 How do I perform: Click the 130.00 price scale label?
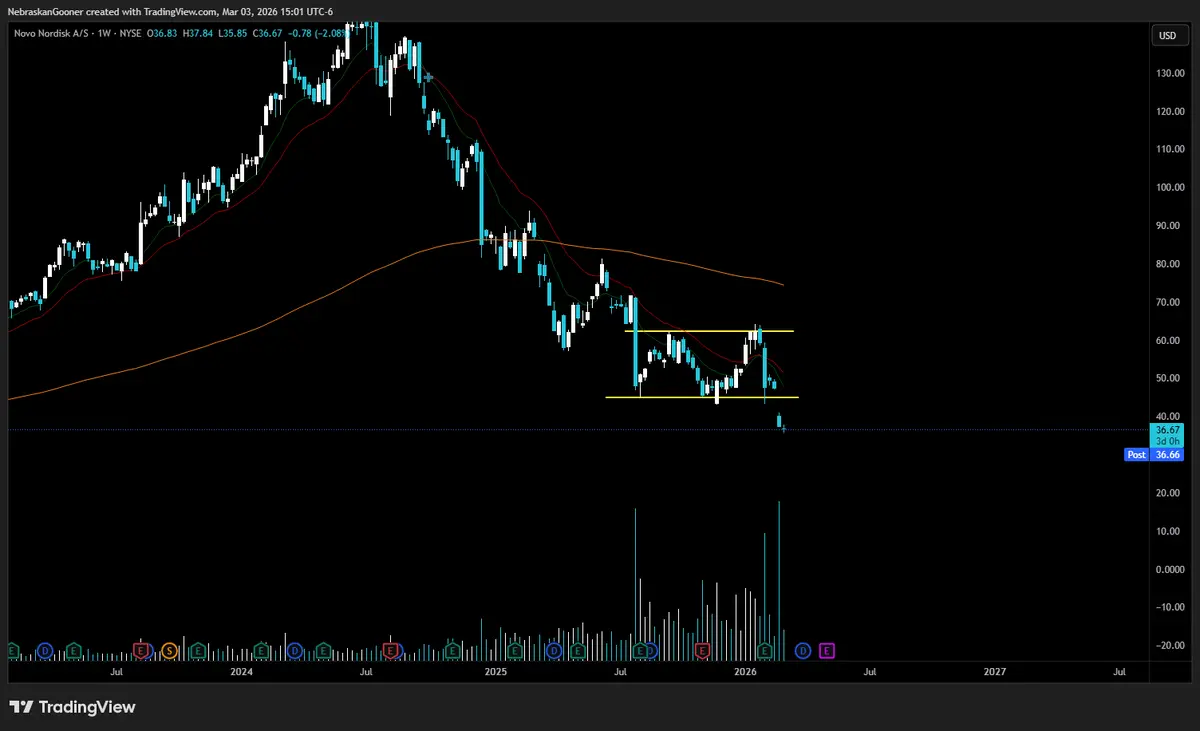tap(1171, 73)
